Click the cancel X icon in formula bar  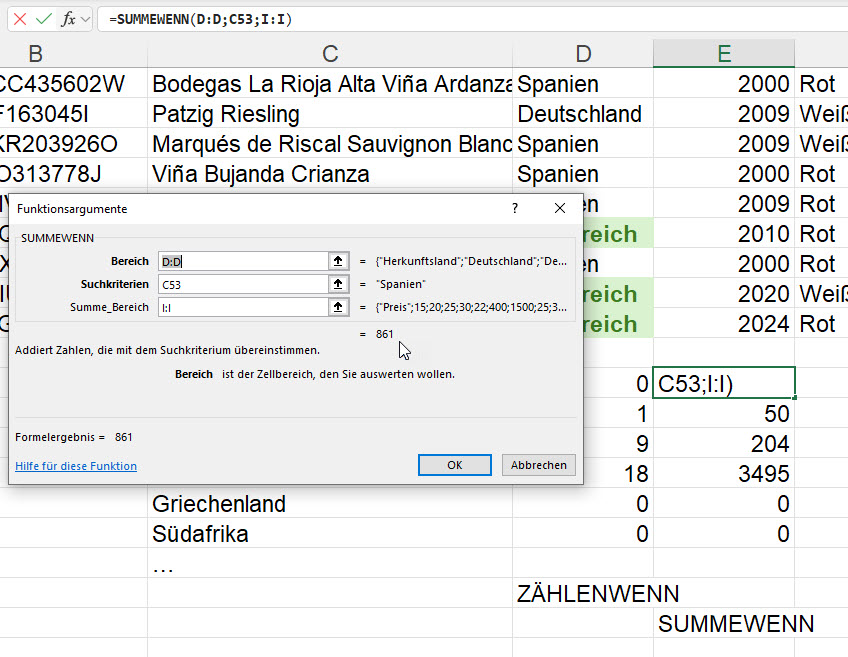tap(19, 19)
